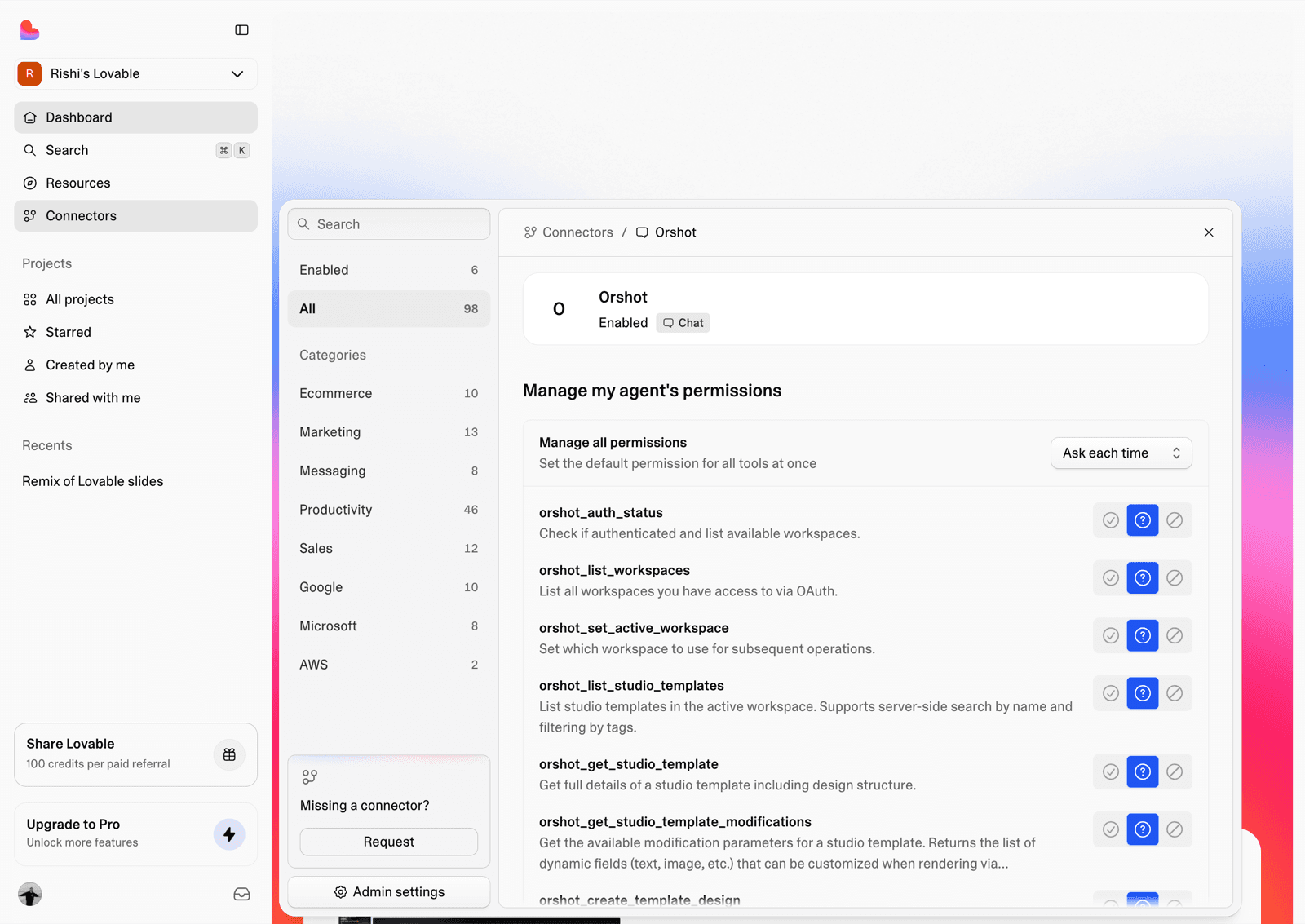Block orshot_list_workspaces tool

1174,578
